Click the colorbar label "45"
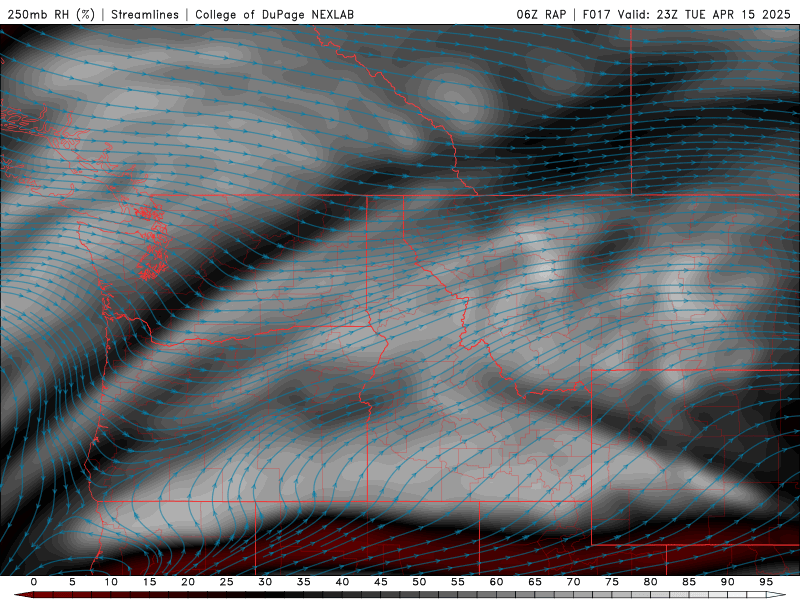This screenshot has height=600, width=800. tap(381, 582)
